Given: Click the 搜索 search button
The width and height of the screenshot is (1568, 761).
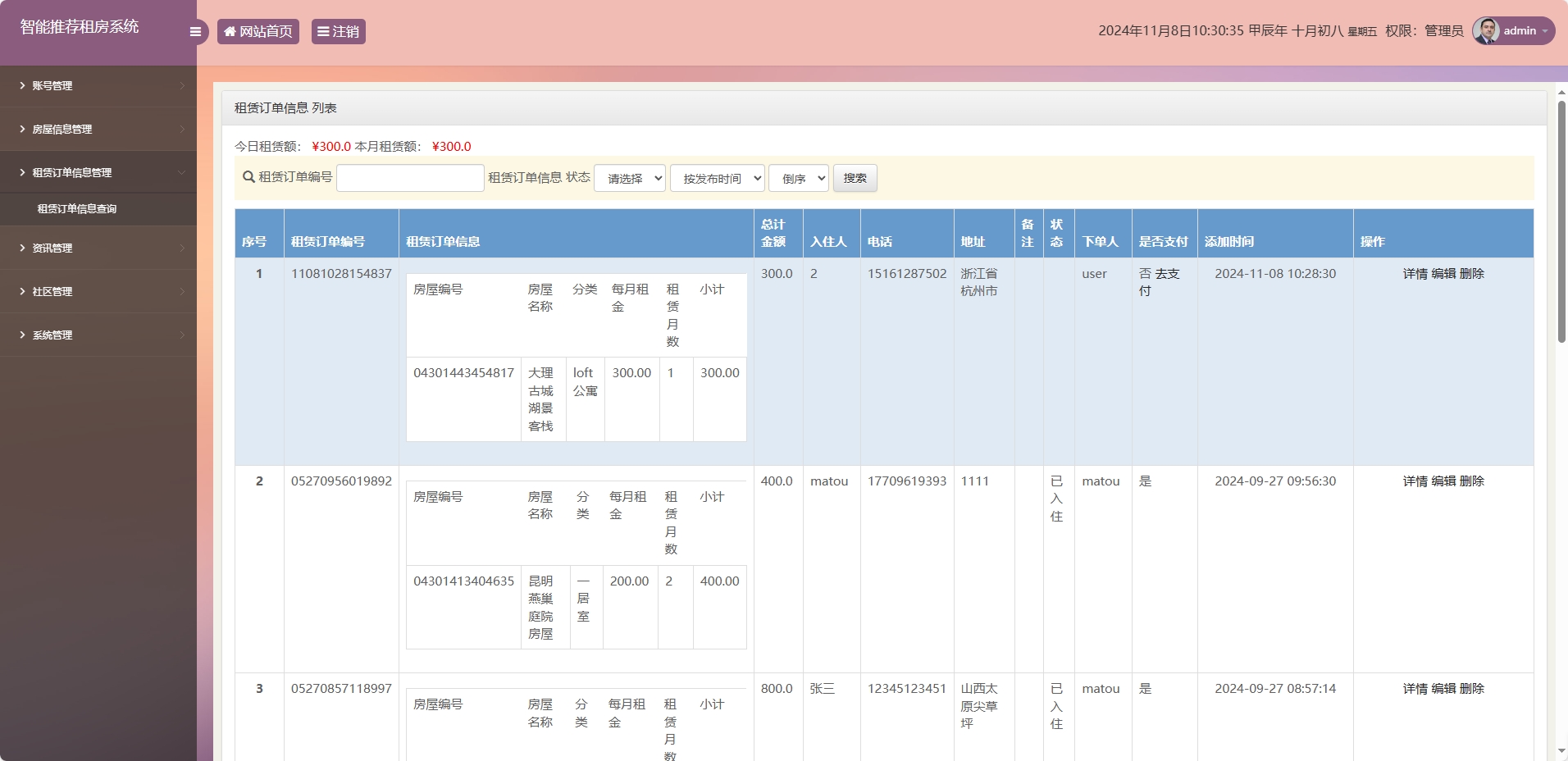Looking at the screenshot, I should (x=855, y=177).
